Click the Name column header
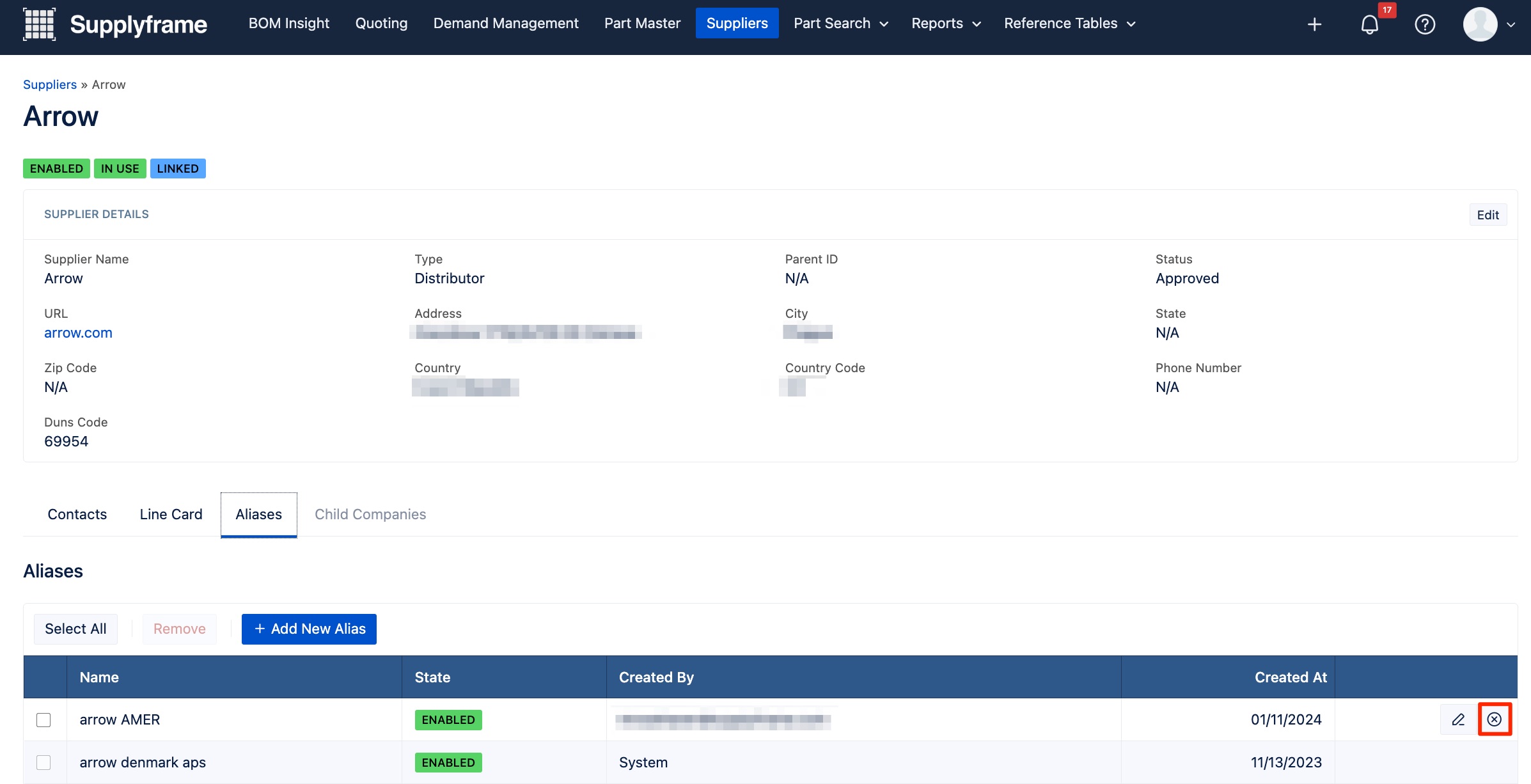The width and height of the screenshot is (1531, 784). point(234,677)
